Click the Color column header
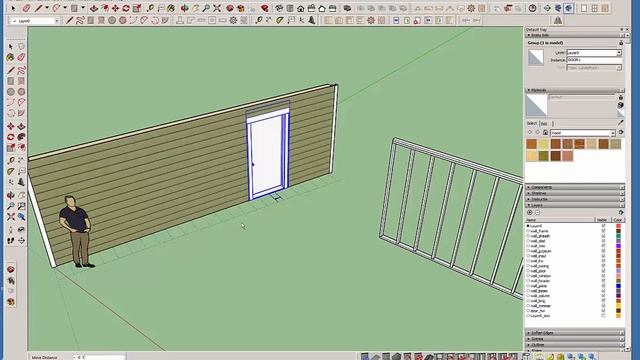The image size is (640, 360). pyautogui.click(x=618, y=220)
